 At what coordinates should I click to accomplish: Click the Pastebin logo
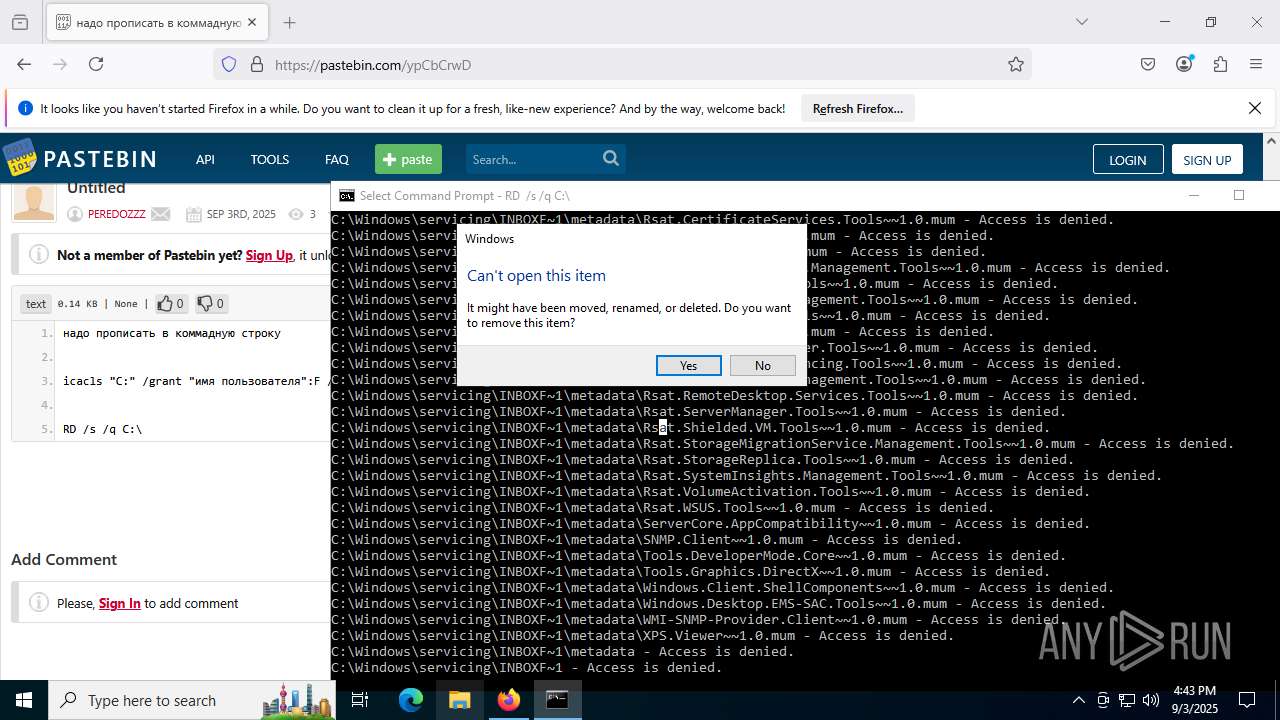(x=80, y=159)
